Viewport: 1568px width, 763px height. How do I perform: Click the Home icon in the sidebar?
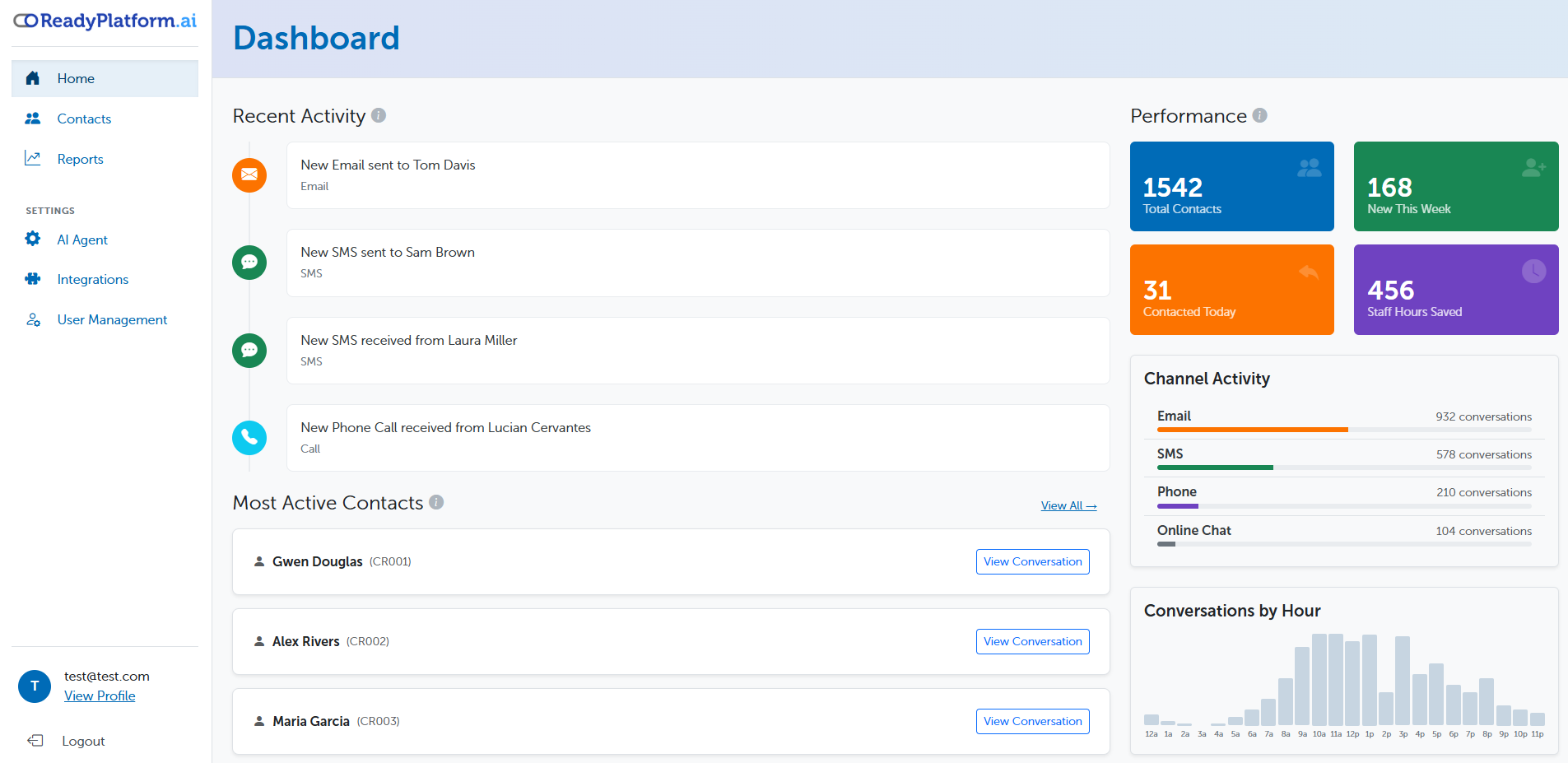[33, 77]
